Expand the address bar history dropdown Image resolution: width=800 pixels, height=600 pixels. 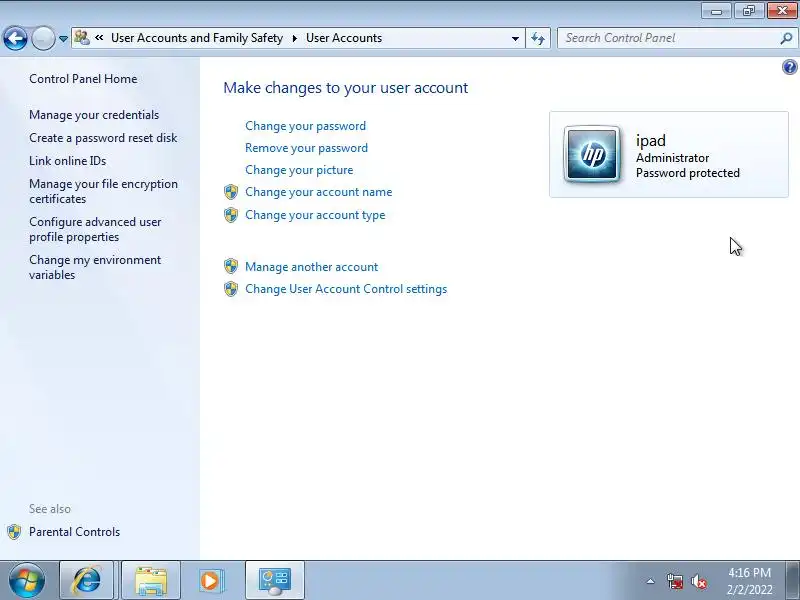tap(515, 38)
